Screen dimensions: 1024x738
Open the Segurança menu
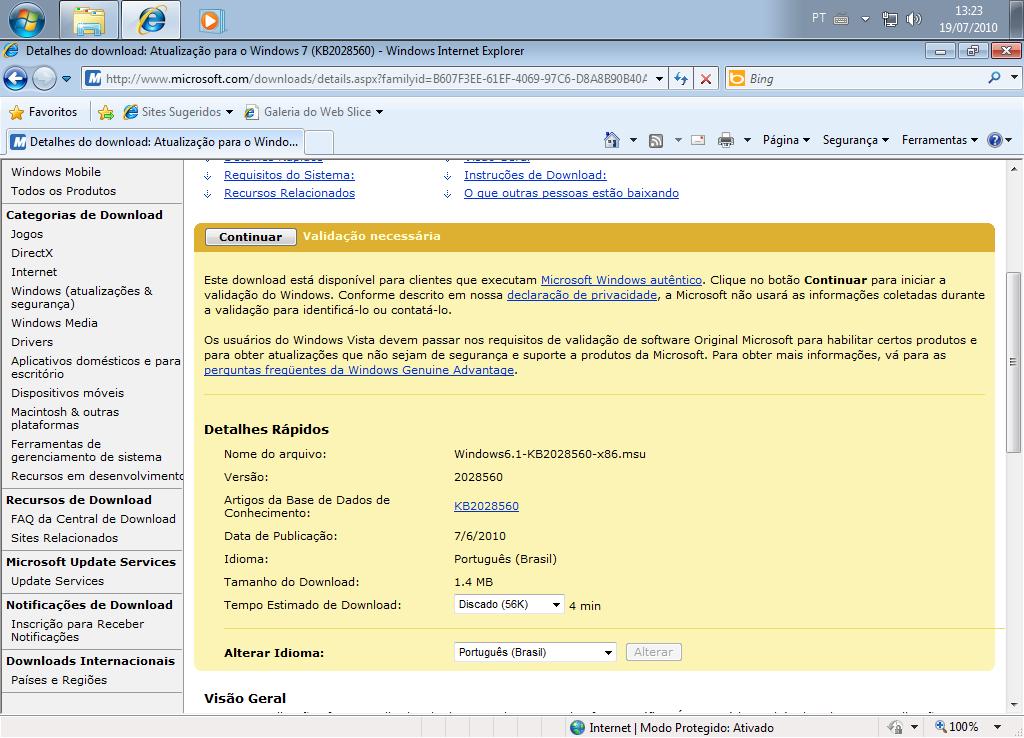coord(856,140)
